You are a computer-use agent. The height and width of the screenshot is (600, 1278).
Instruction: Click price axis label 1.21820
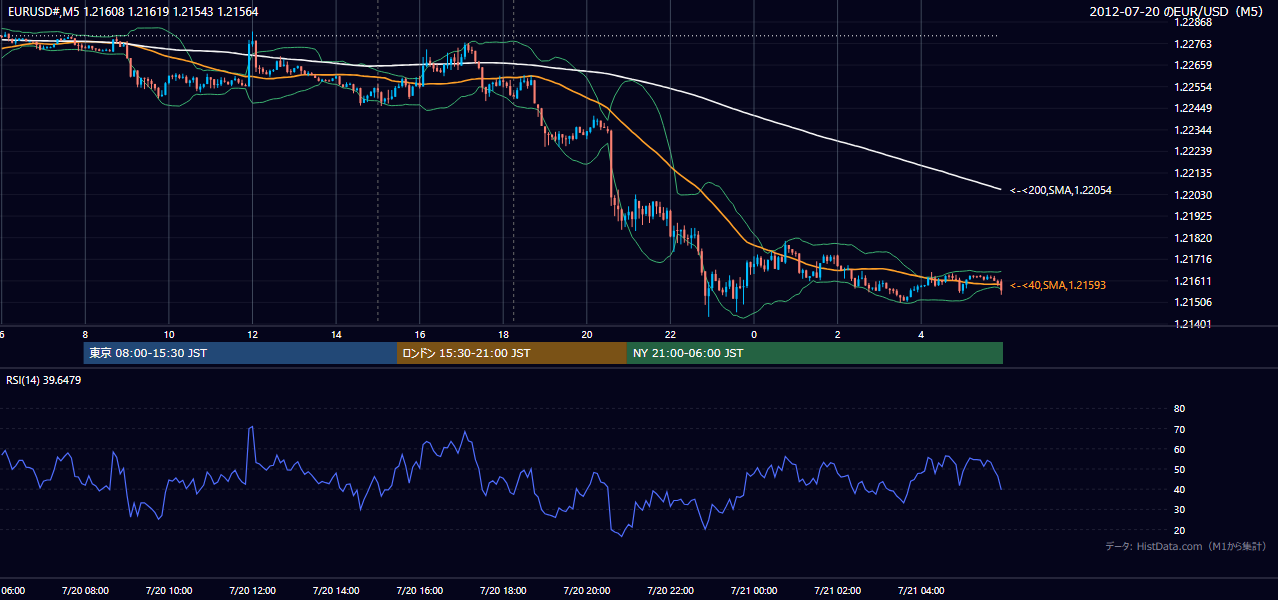[1193, 238]
